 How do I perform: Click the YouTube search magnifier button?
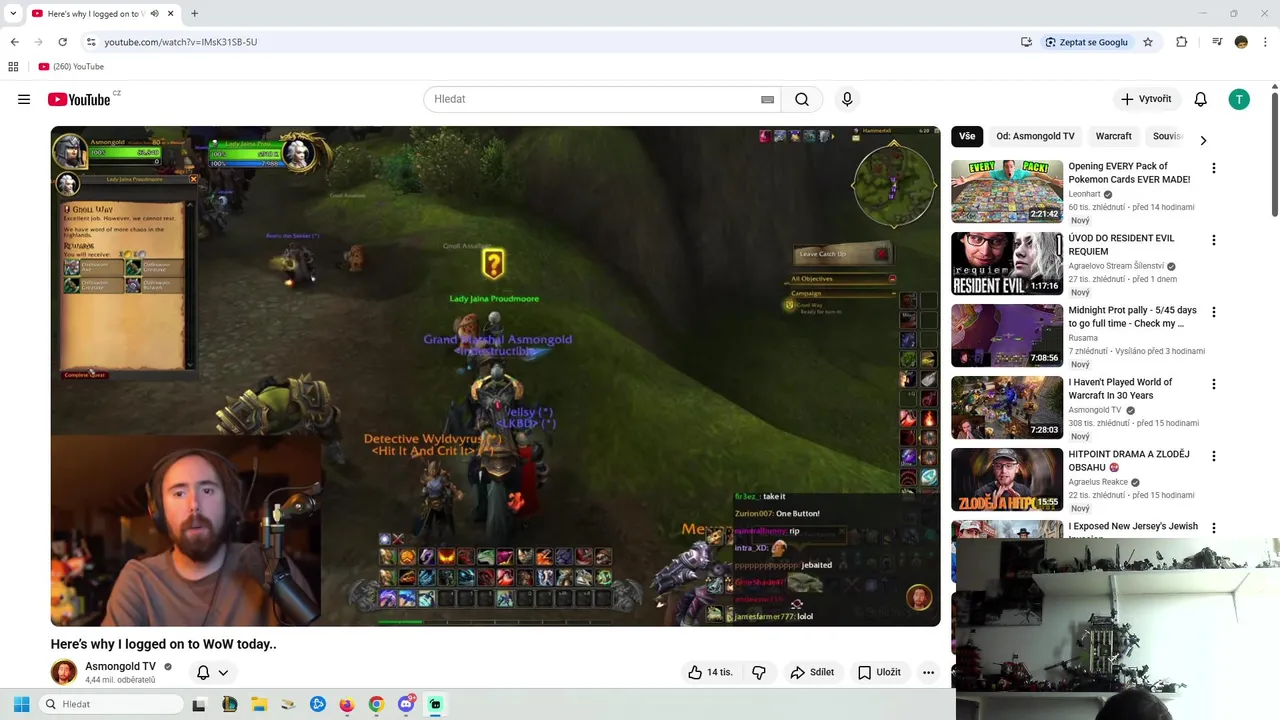[x=802, y=99]
